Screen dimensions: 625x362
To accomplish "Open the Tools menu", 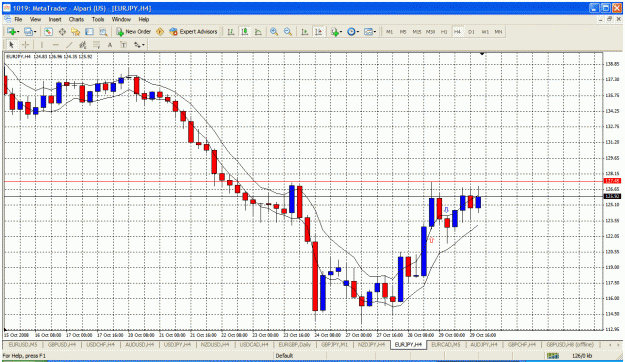I will [x=98, y=19].
